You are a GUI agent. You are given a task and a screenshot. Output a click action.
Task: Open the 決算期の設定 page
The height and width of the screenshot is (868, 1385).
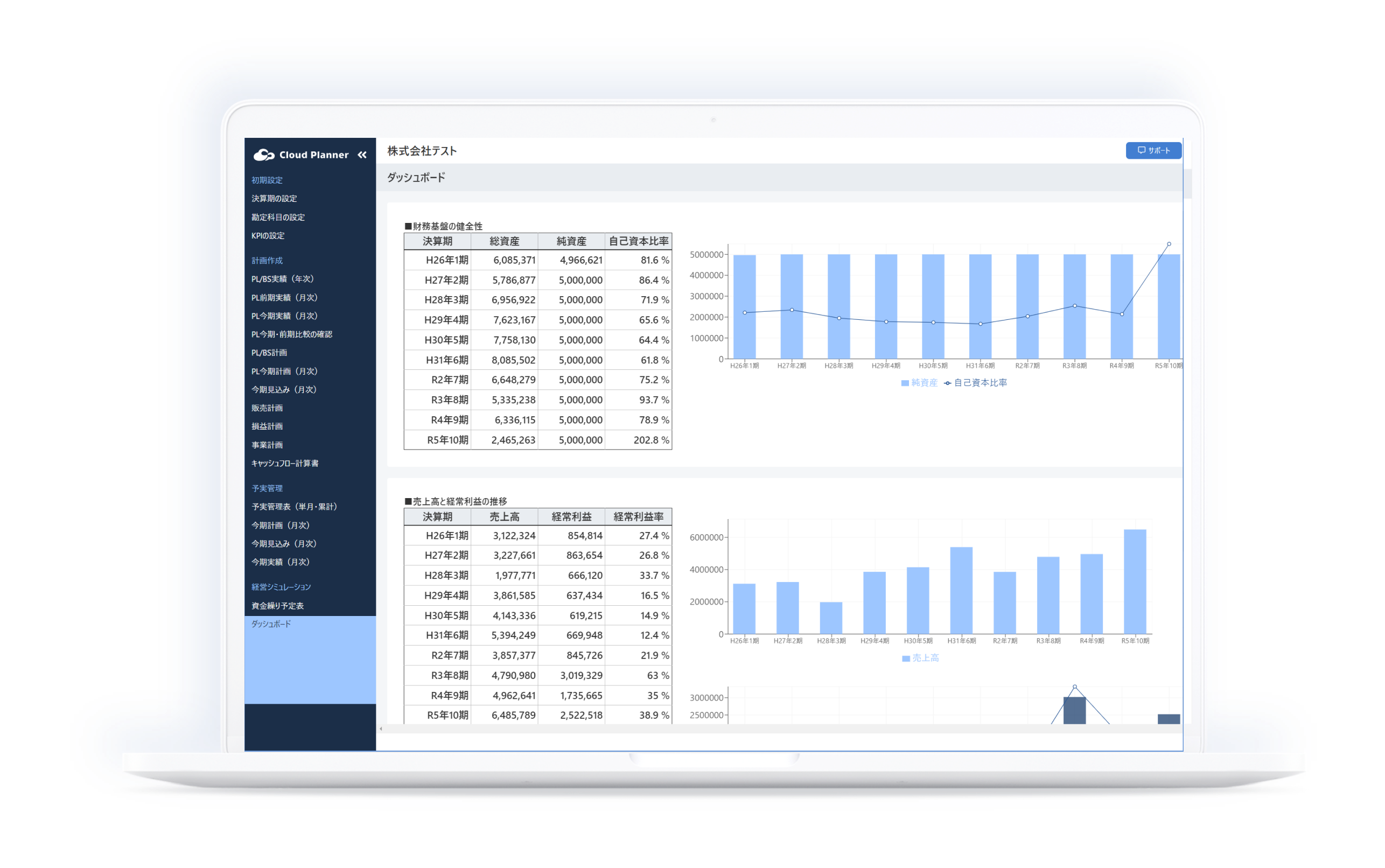pyautogui.click(x=273, y=198)
